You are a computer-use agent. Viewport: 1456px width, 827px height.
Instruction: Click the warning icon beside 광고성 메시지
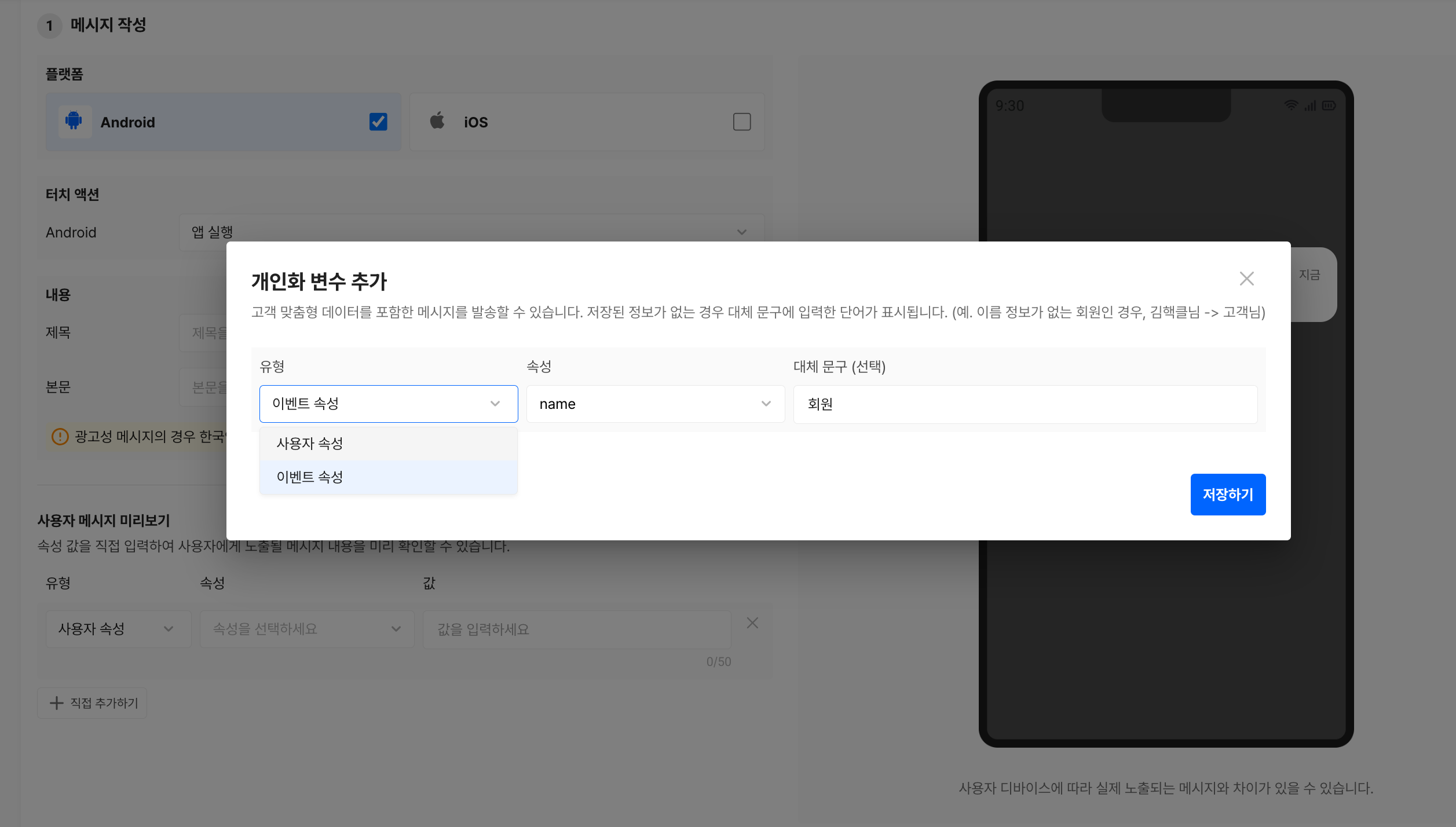(x=60, y=437)
